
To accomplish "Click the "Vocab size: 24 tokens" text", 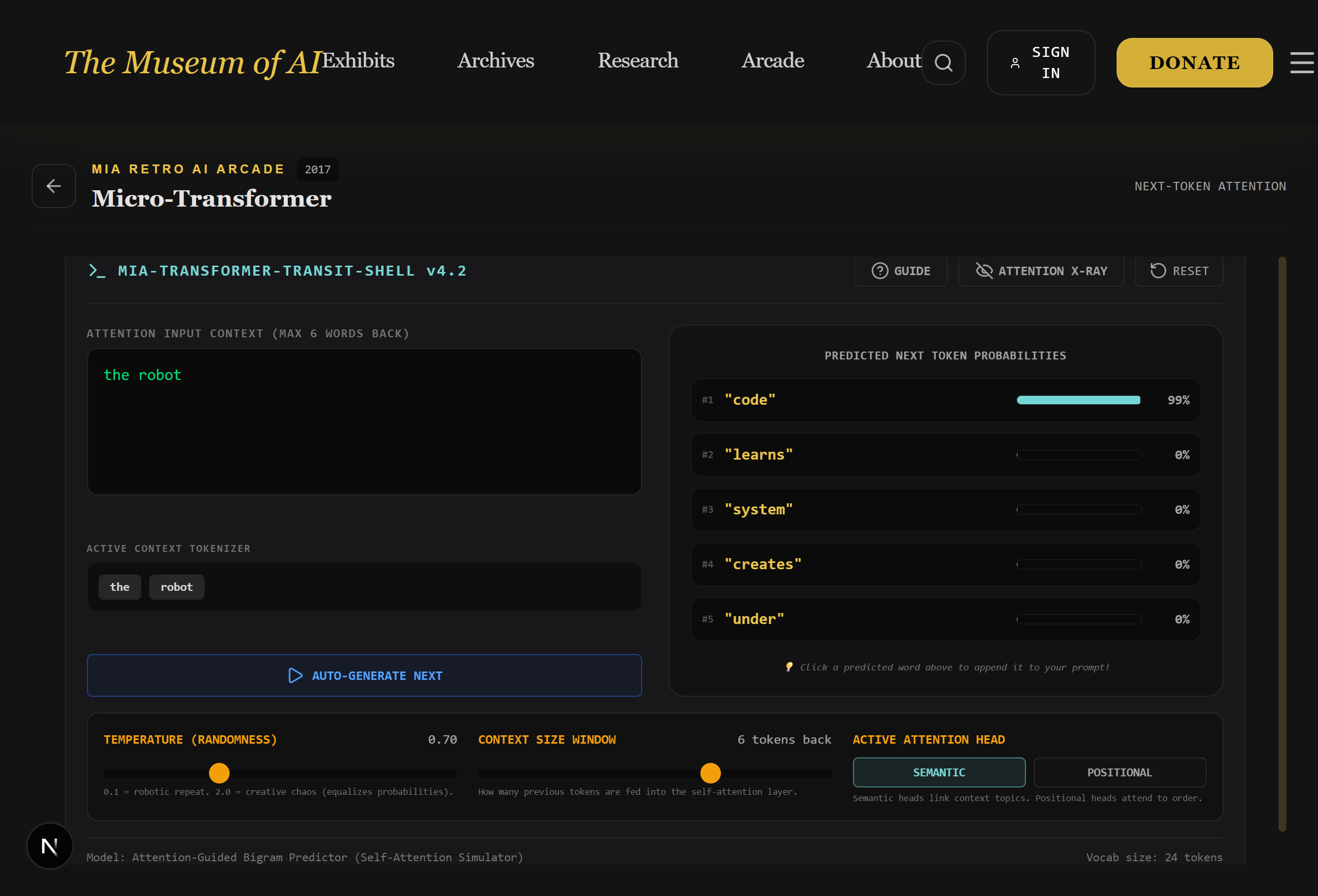I will [1154, 857].
